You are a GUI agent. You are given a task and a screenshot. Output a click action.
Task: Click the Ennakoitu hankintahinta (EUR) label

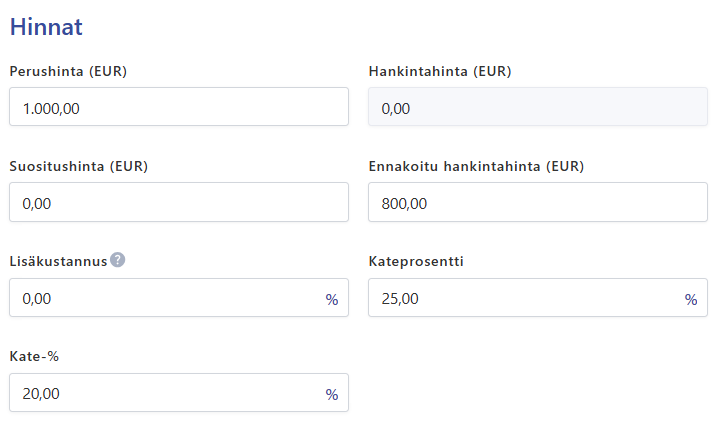click(476, 166)
